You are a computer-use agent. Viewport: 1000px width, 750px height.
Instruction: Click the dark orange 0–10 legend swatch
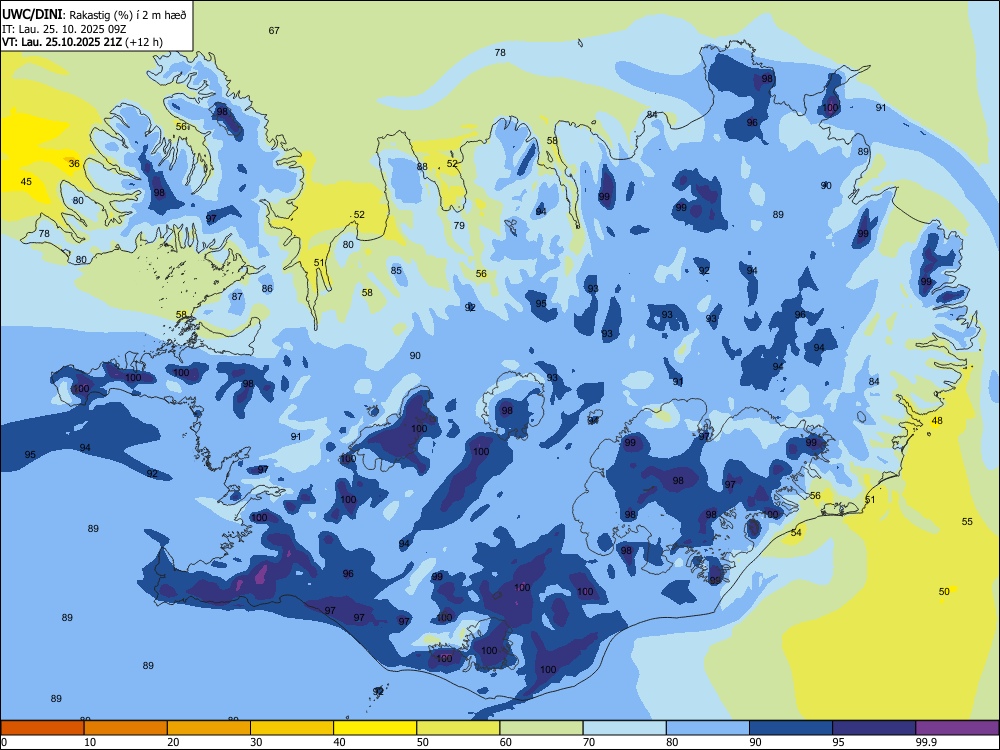(x=42, y=728)
